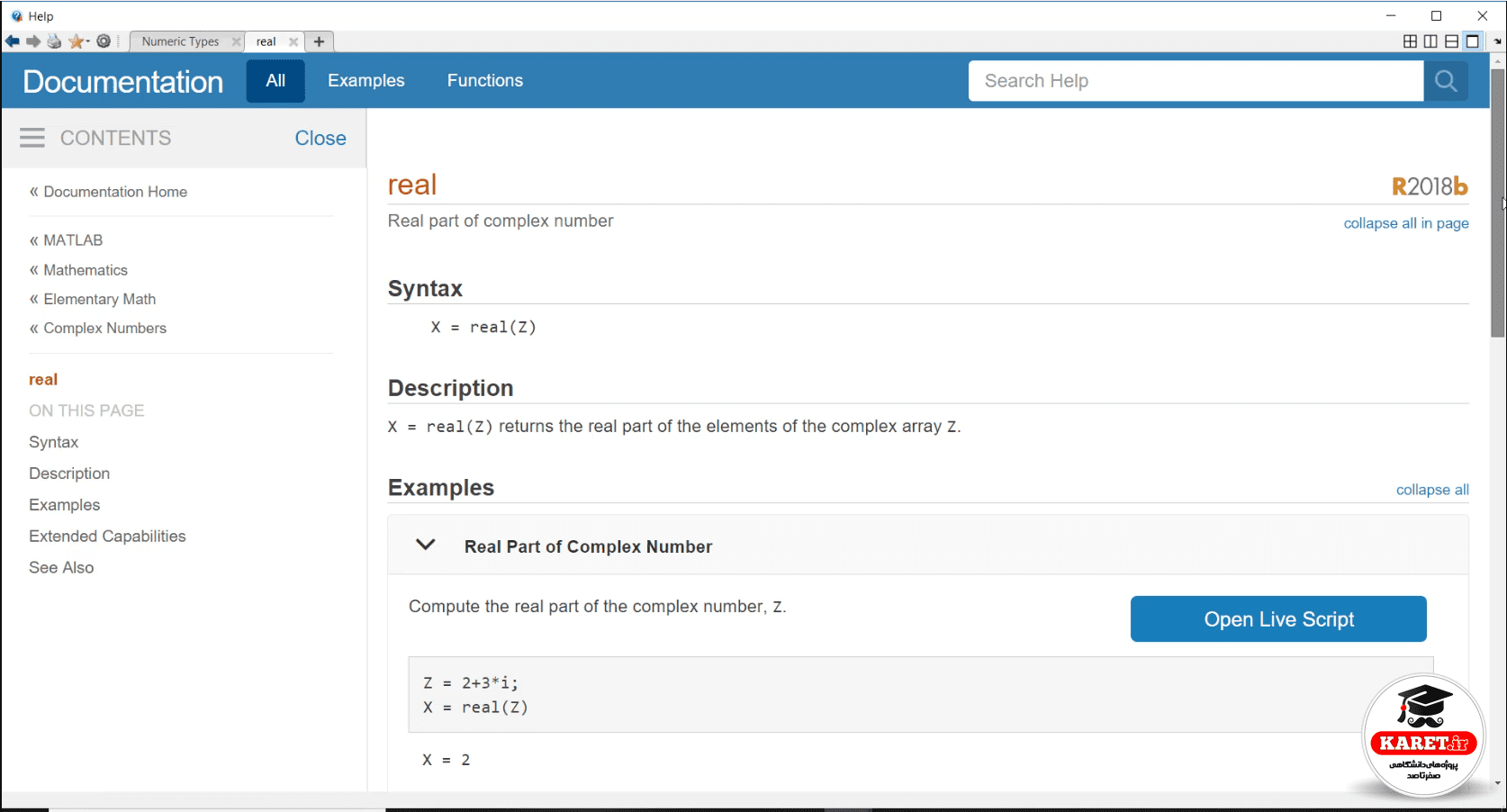Image resolution: width=1507 pixels, height=812 pixels.
Task: Toggle the CONTENTS hamburger menu icon
Action: (32, 138)
